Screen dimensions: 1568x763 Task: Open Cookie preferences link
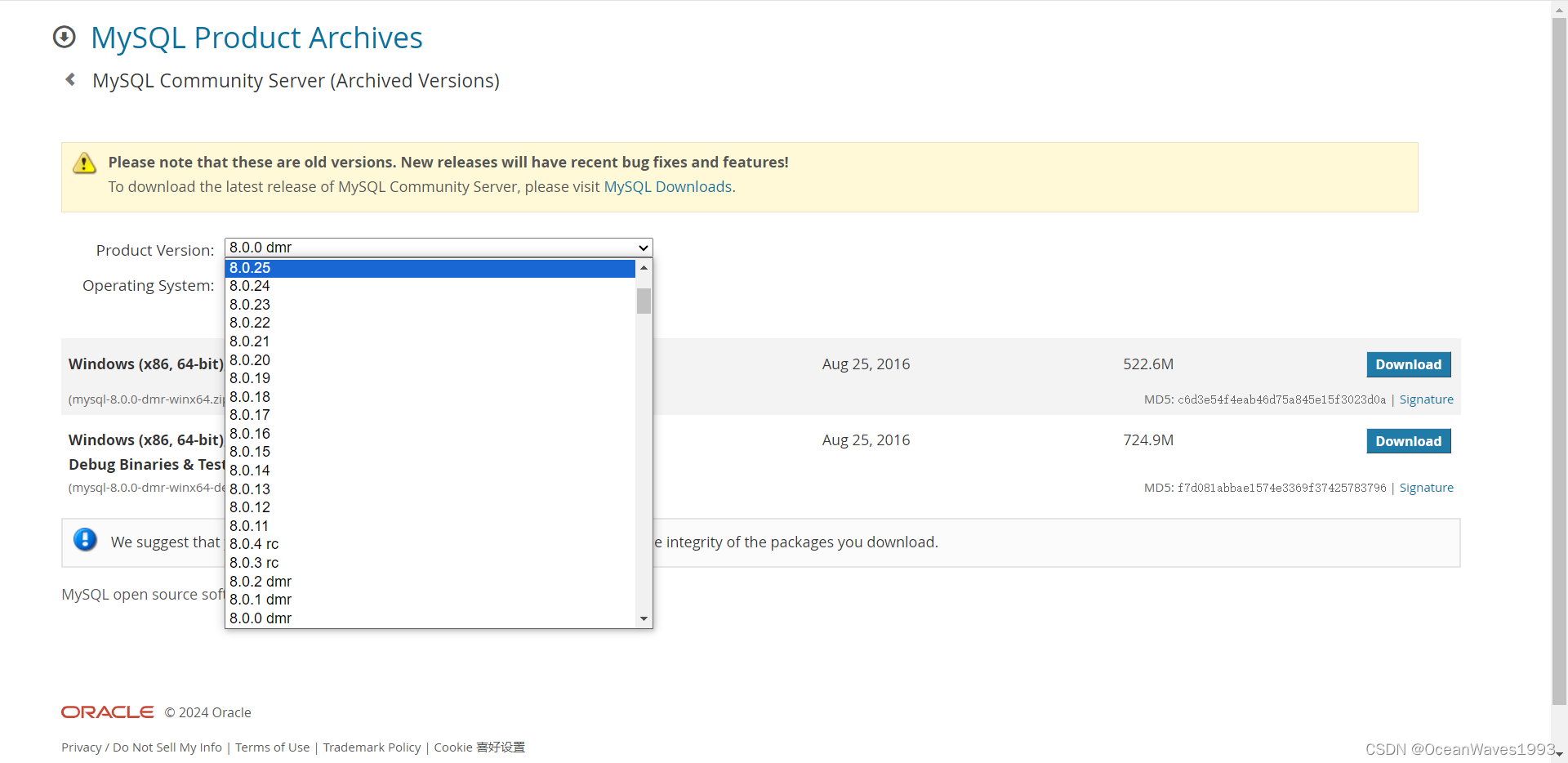(x=479, y=747)
